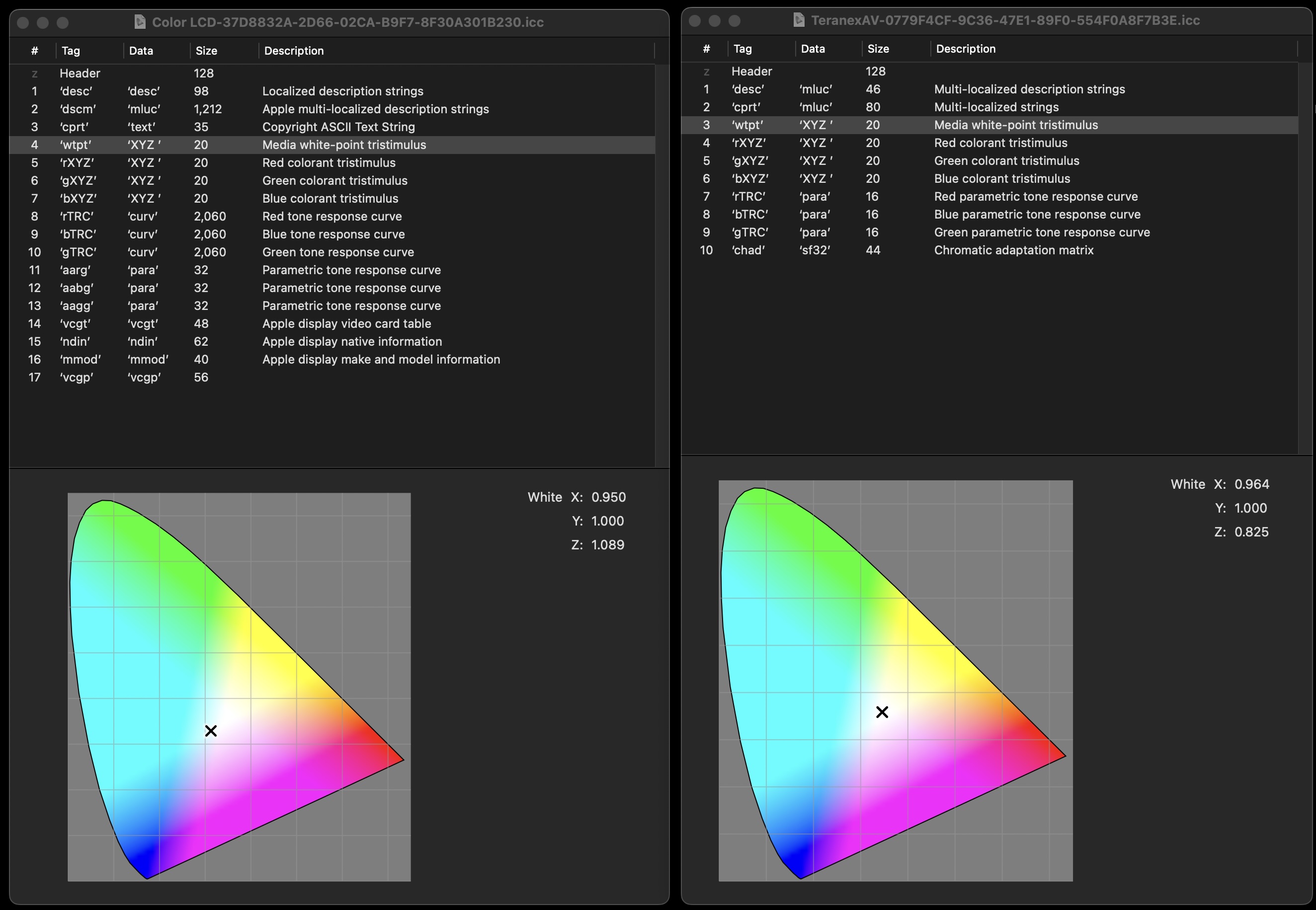Image resolution: width=1316 pixels, height=910 pixels.
Task: Sort by Tag column in TeranexAV window
Action: [761, 49]
